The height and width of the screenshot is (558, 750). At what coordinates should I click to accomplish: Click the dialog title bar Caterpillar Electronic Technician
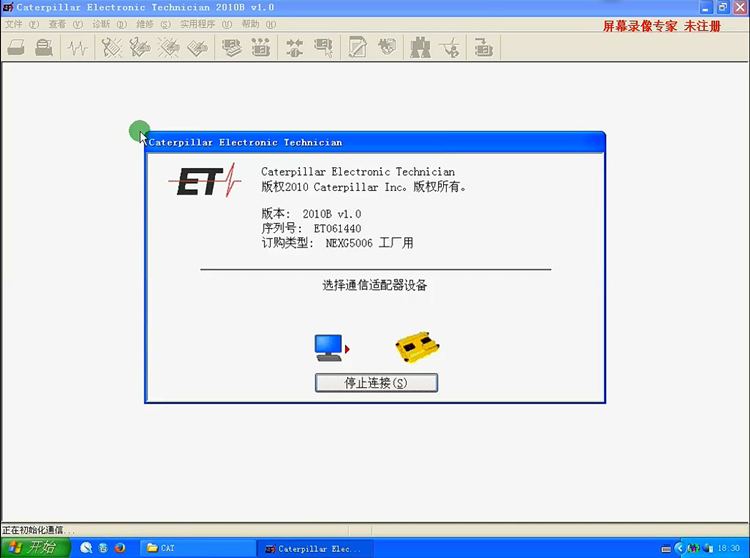375,142
